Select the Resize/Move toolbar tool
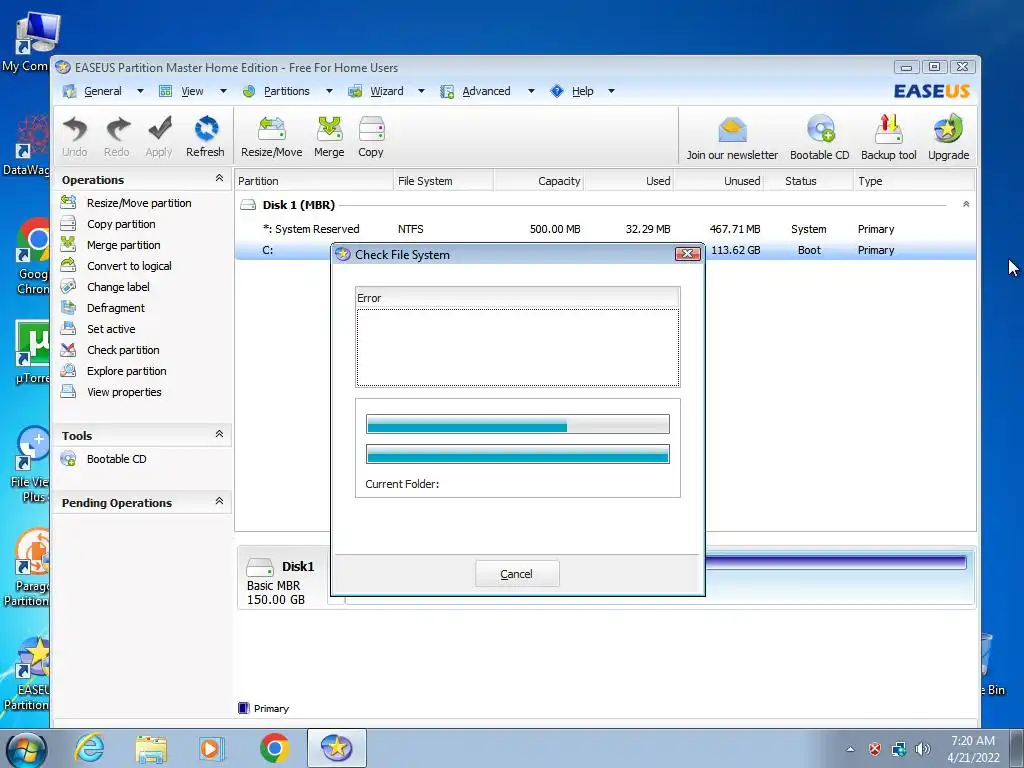 [272, 136]
